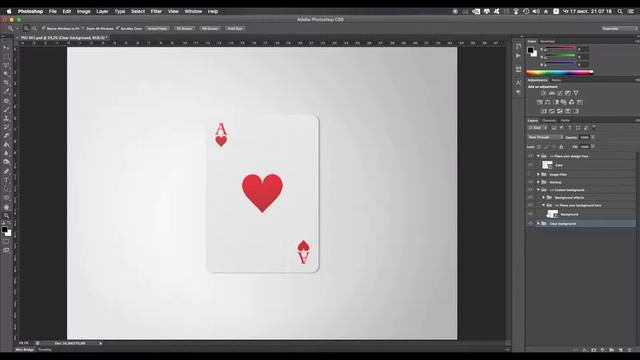Screen dimensions: 640x360
Task: Open the File menu
Action: (x=53, y=11)
